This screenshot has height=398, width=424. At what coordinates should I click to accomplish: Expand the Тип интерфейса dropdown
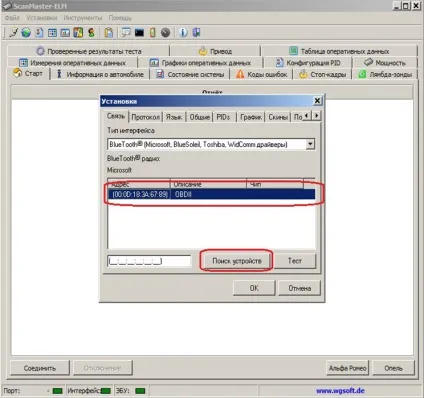click(310, 144)
